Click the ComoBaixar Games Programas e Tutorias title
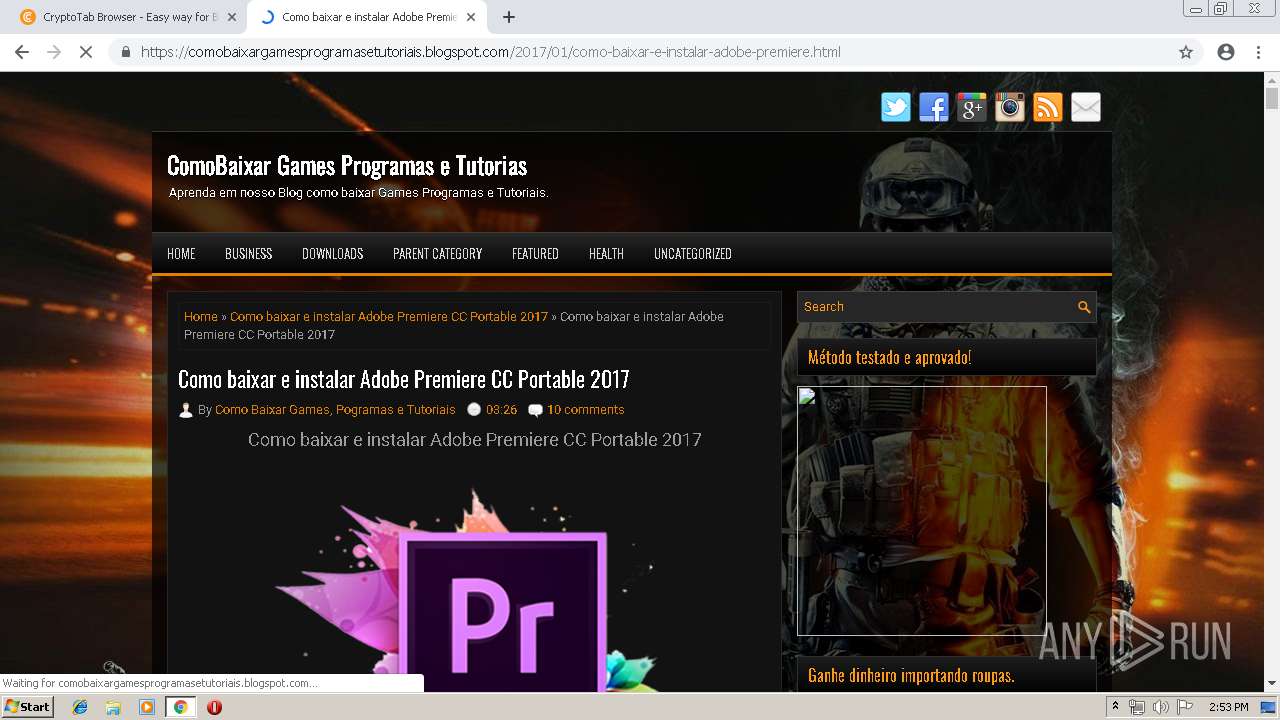 pyautogui.click(x=347, y=165)
